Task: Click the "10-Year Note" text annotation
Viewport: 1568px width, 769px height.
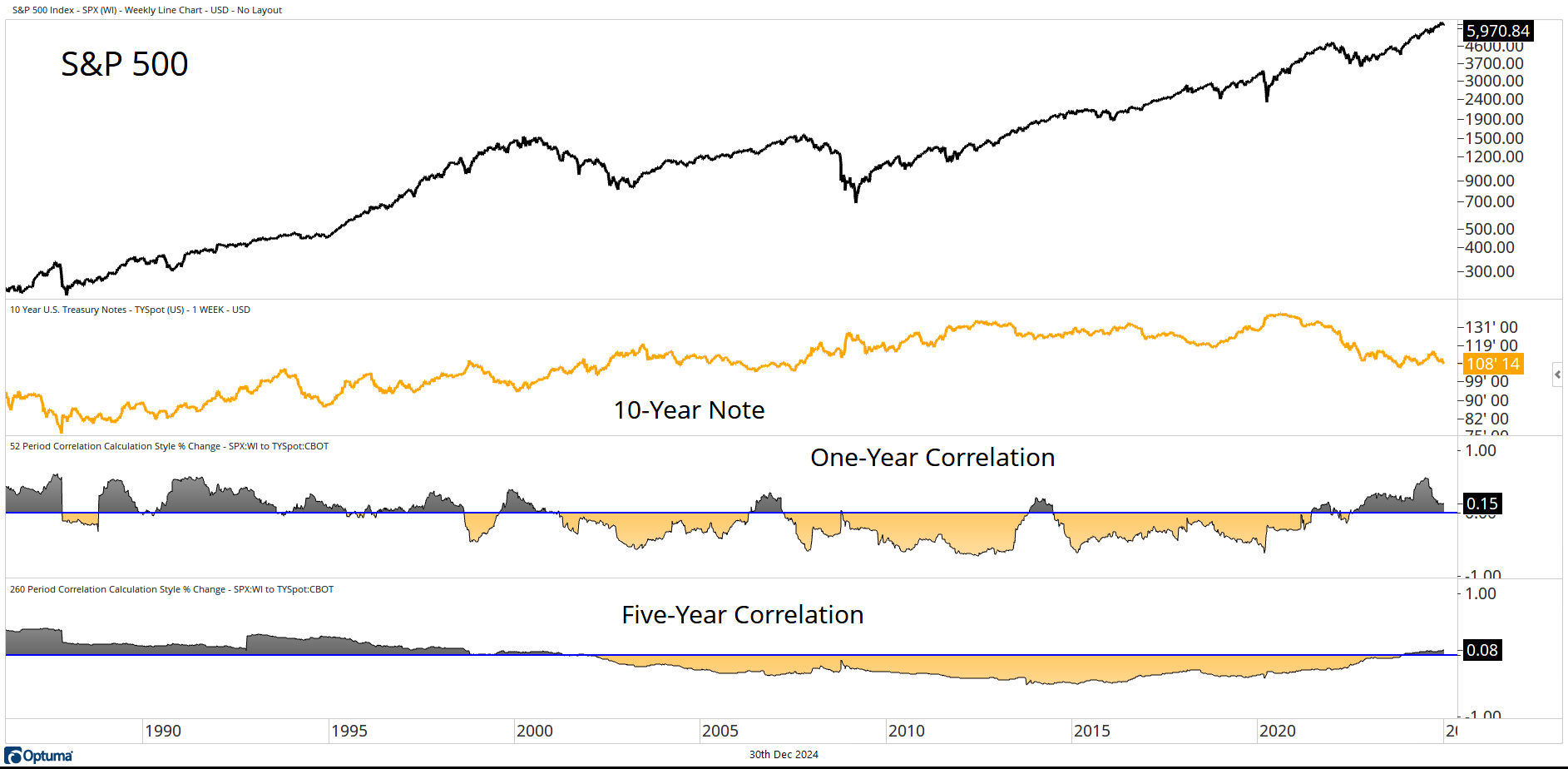Action: point(689,410)
